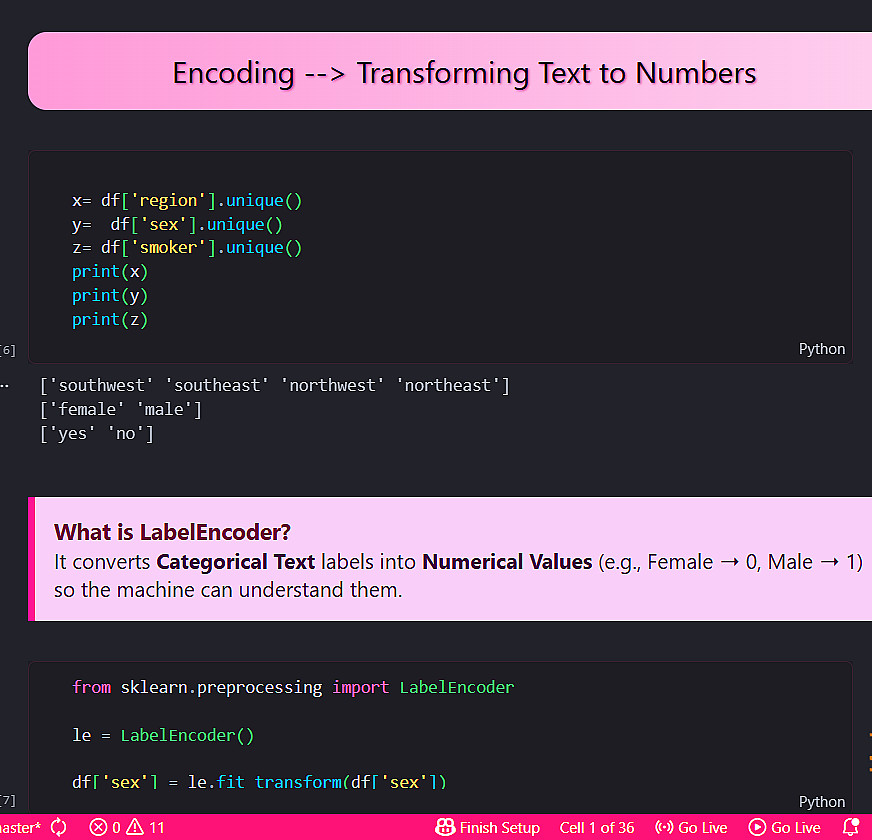Change Python language mode of cell 7

[x=821, y=802]
